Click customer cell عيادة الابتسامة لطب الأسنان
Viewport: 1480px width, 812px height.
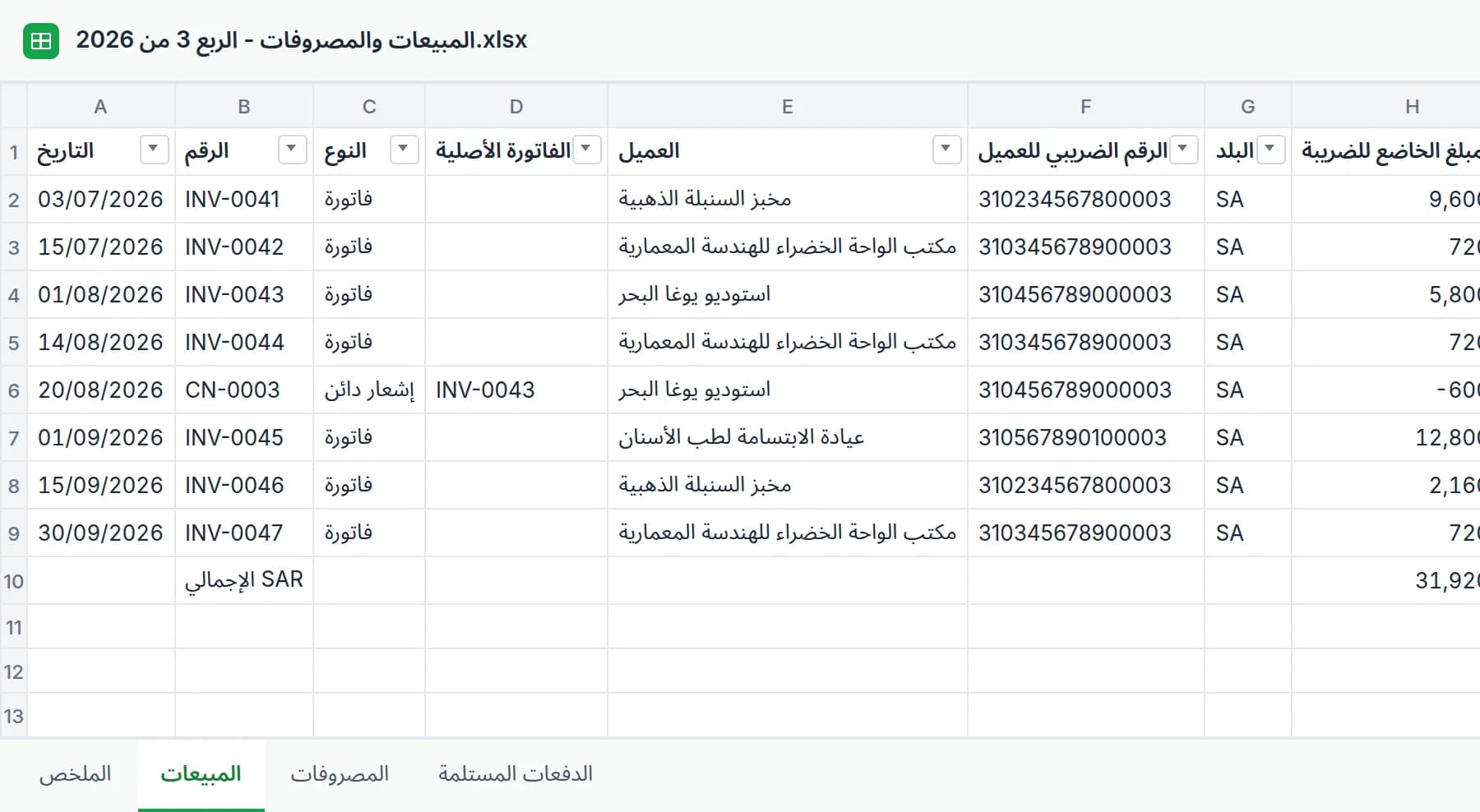point(788,438)
